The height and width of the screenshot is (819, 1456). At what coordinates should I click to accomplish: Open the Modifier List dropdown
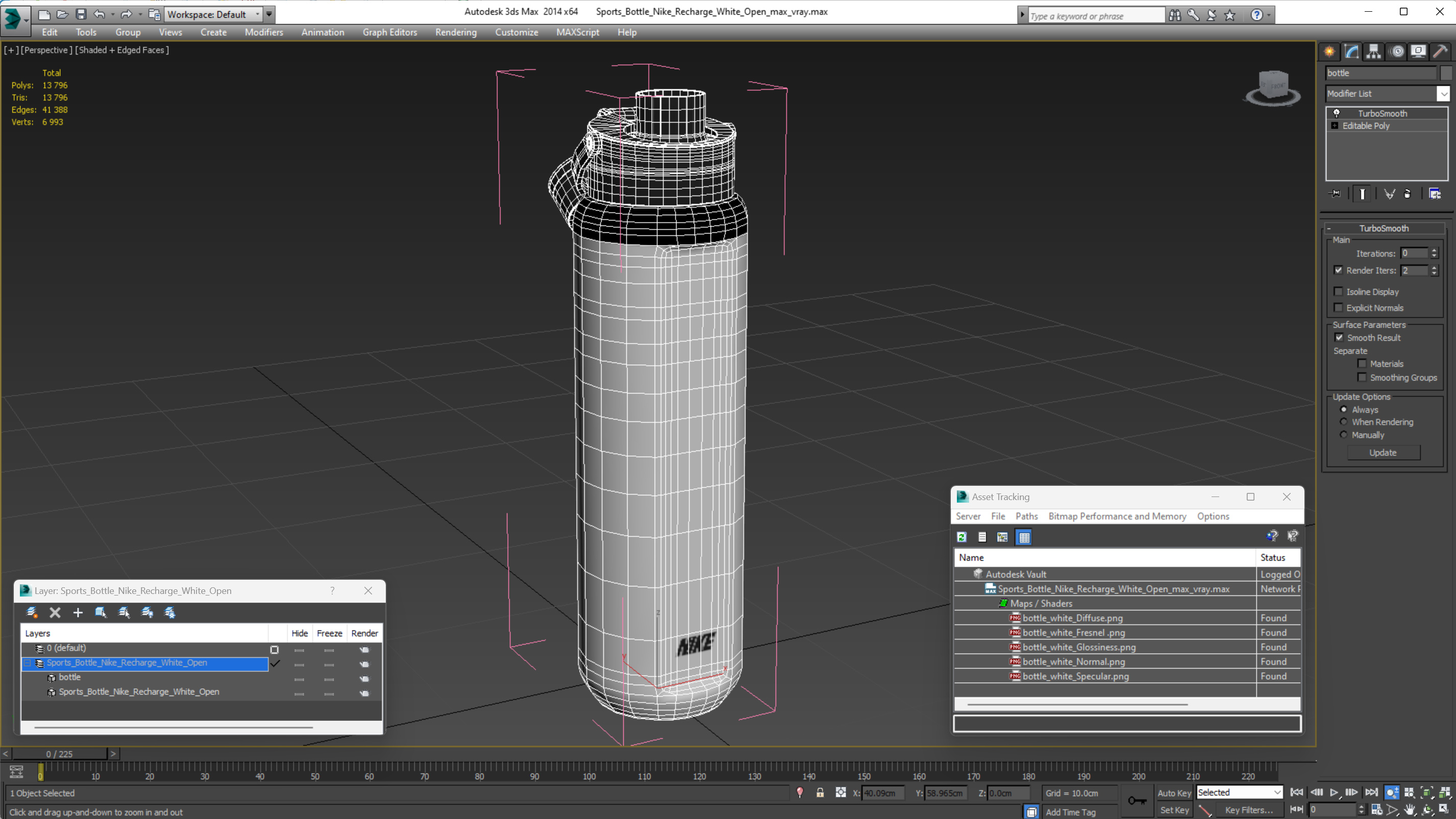[1443, 93]
